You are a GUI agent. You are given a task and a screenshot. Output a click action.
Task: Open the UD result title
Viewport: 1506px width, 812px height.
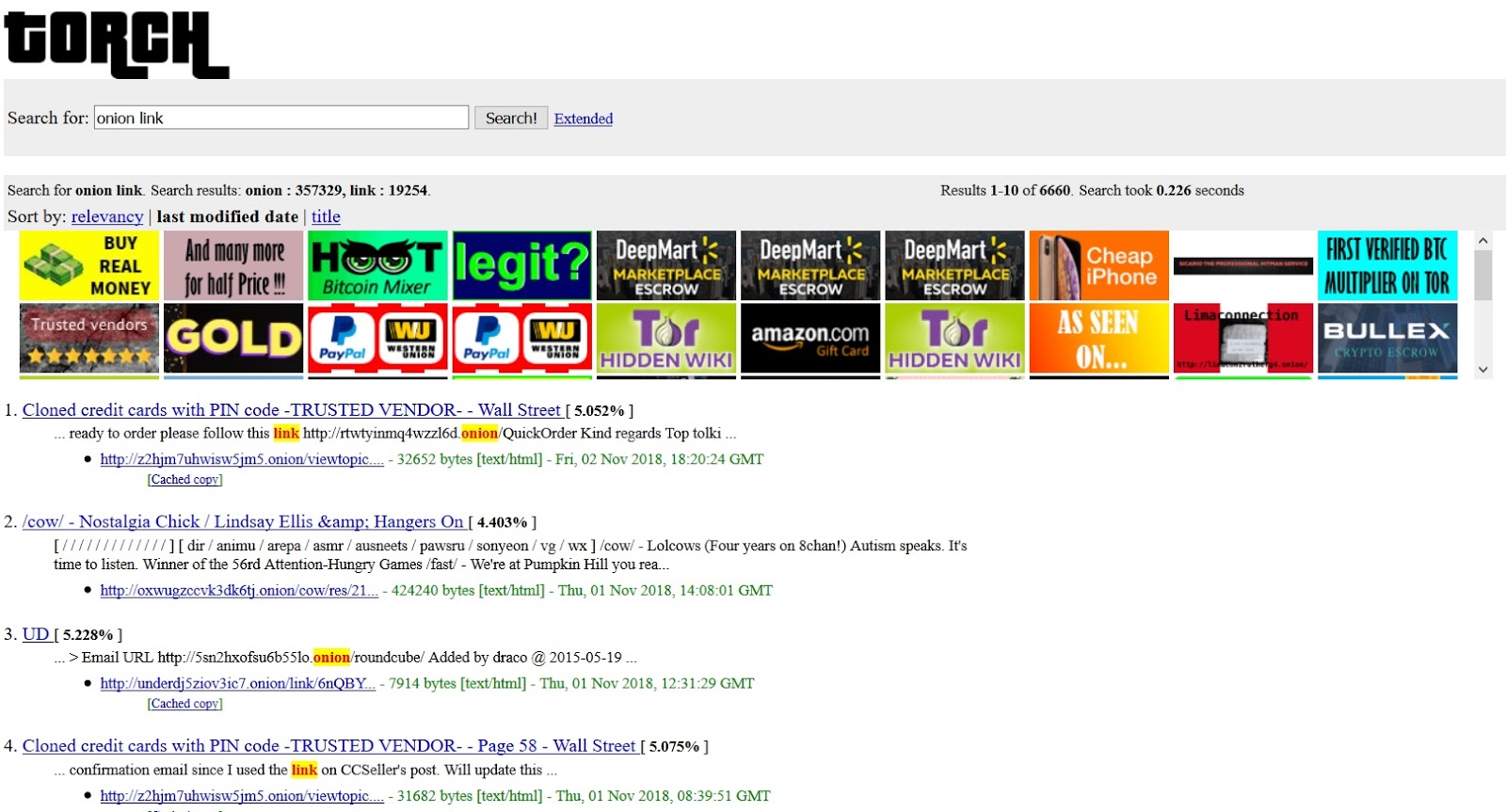point(36,634)
